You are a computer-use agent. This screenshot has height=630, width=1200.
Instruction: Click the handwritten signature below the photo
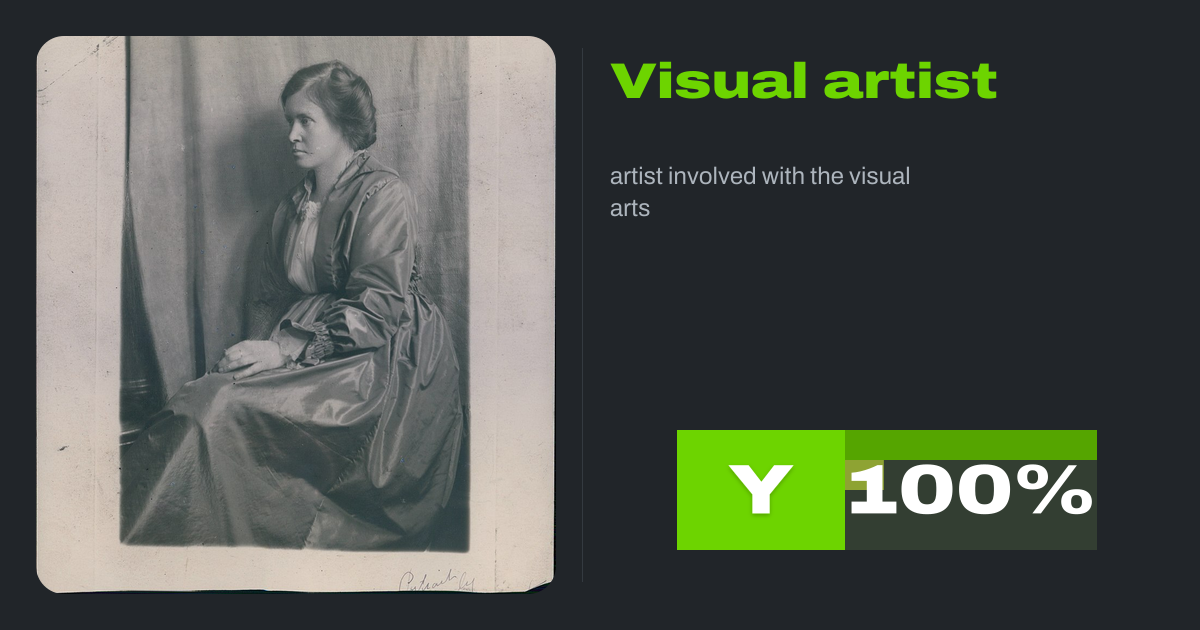[x=437, y=580]
